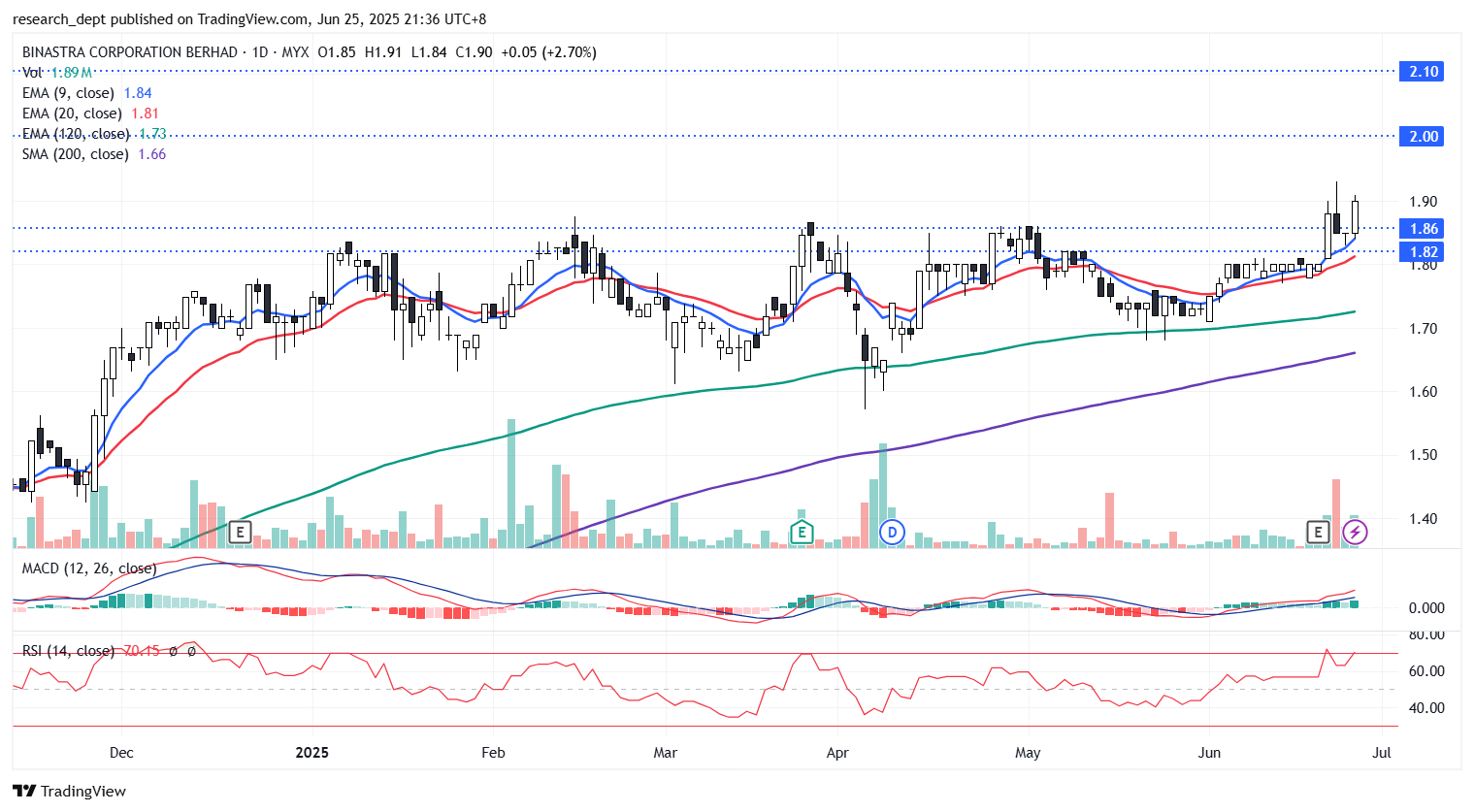Image resolution: width=1474 pixels, height=812 pixels.
Task: Click the EMA (20, close) indicator legend
Action: click(x=90, y=114)
